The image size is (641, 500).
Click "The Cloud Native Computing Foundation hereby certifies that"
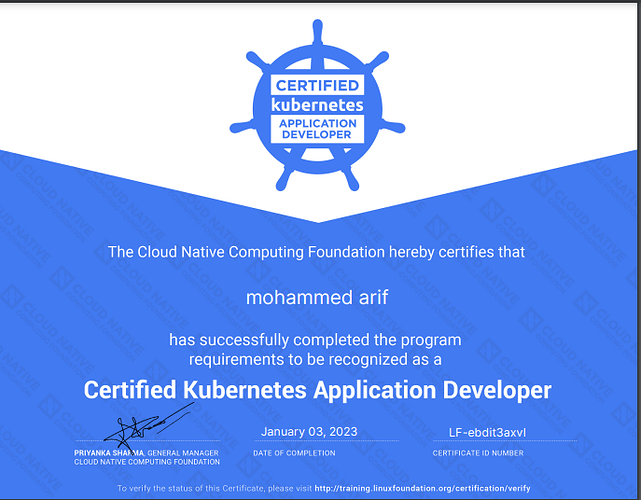coord(316,252)
